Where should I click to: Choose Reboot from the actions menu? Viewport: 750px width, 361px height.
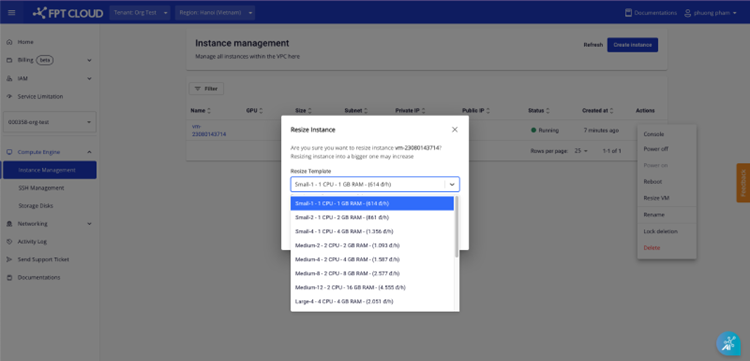[667, 182]
